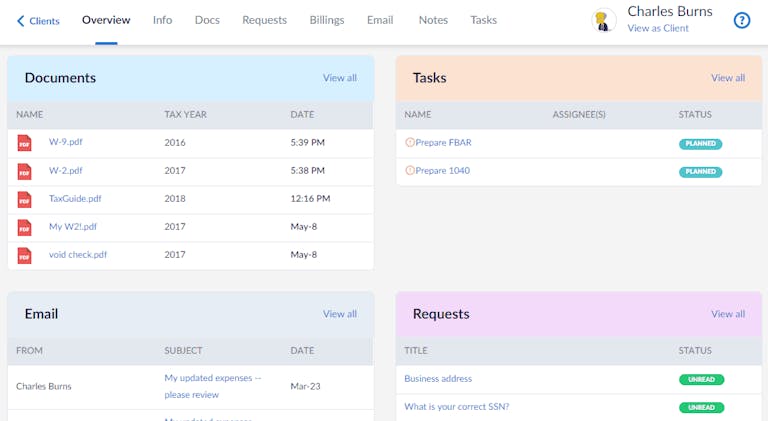View all items in Documents panel
Viewport: 768px width, 421px height.
pos(339,78)
